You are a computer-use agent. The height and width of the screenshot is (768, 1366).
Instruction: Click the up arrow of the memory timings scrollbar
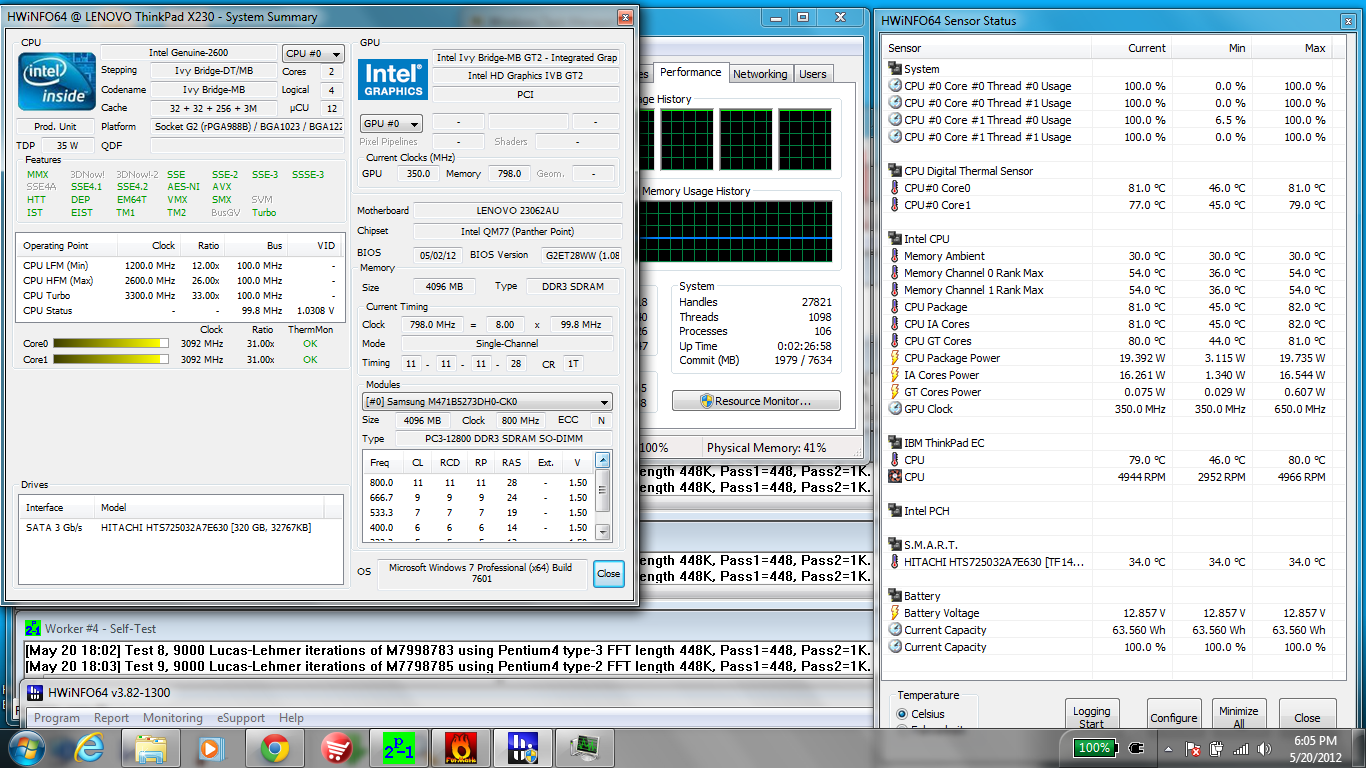(602, 460)
